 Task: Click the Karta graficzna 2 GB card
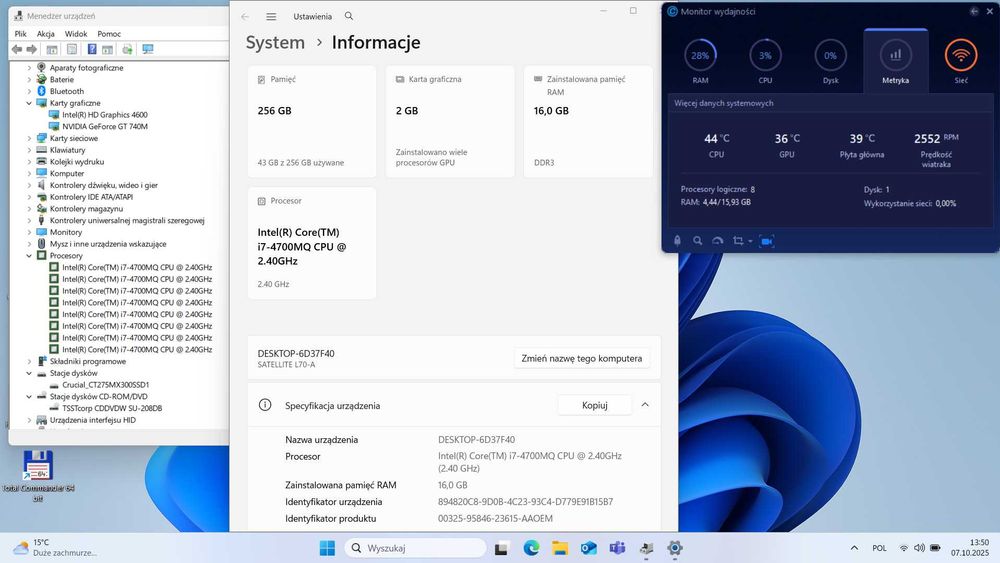450,121
